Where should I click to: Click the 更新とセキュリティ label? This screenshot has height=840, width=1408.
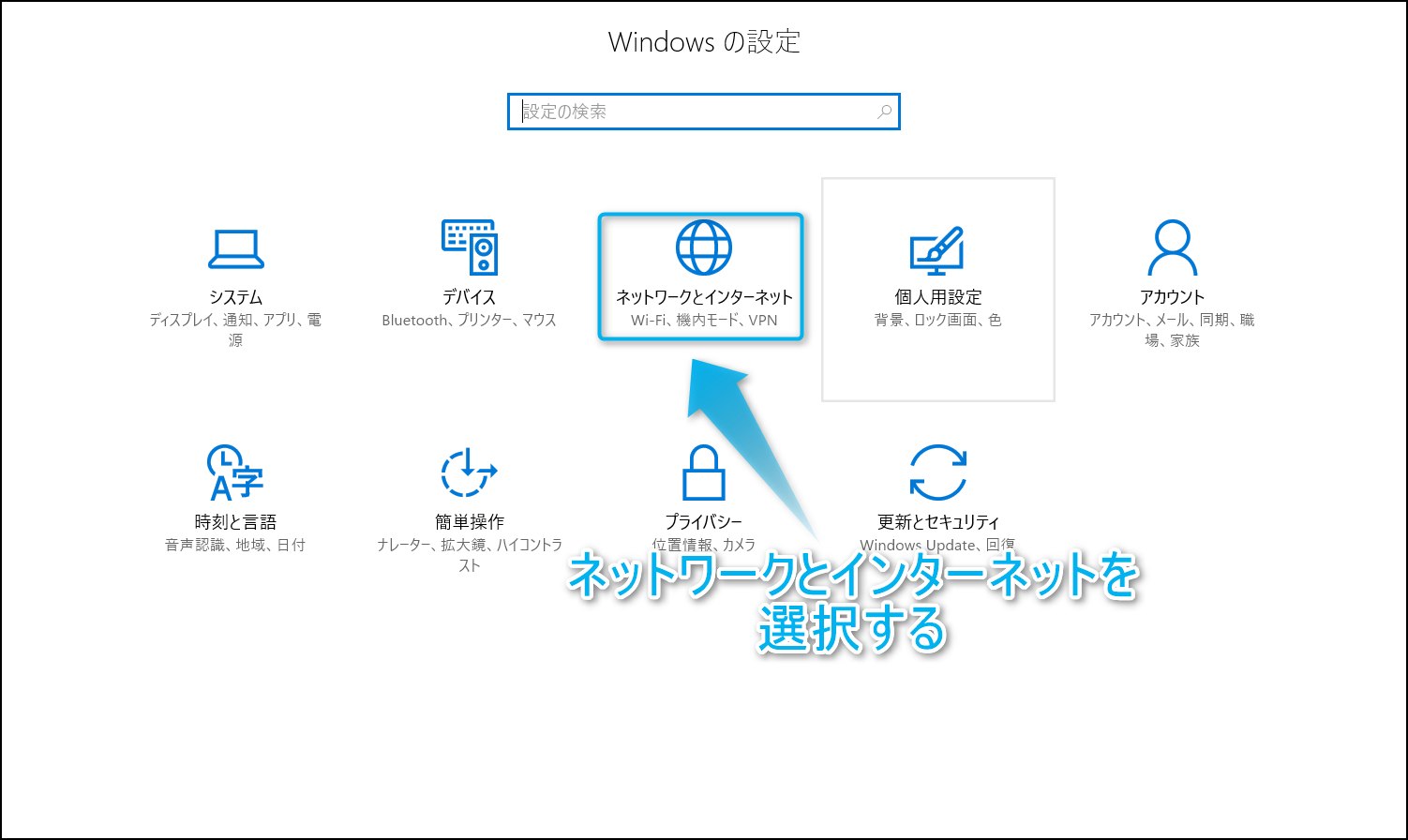937,522
